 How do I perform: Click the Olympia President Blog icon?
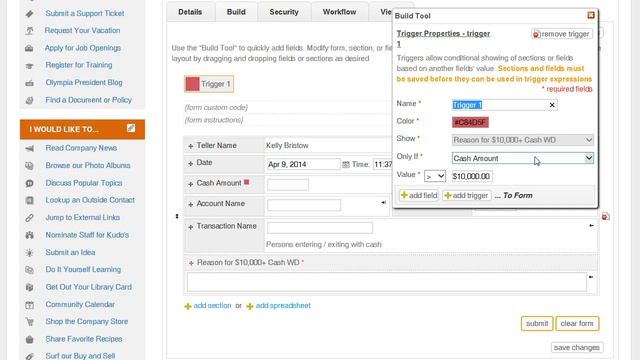pos(29,83)
